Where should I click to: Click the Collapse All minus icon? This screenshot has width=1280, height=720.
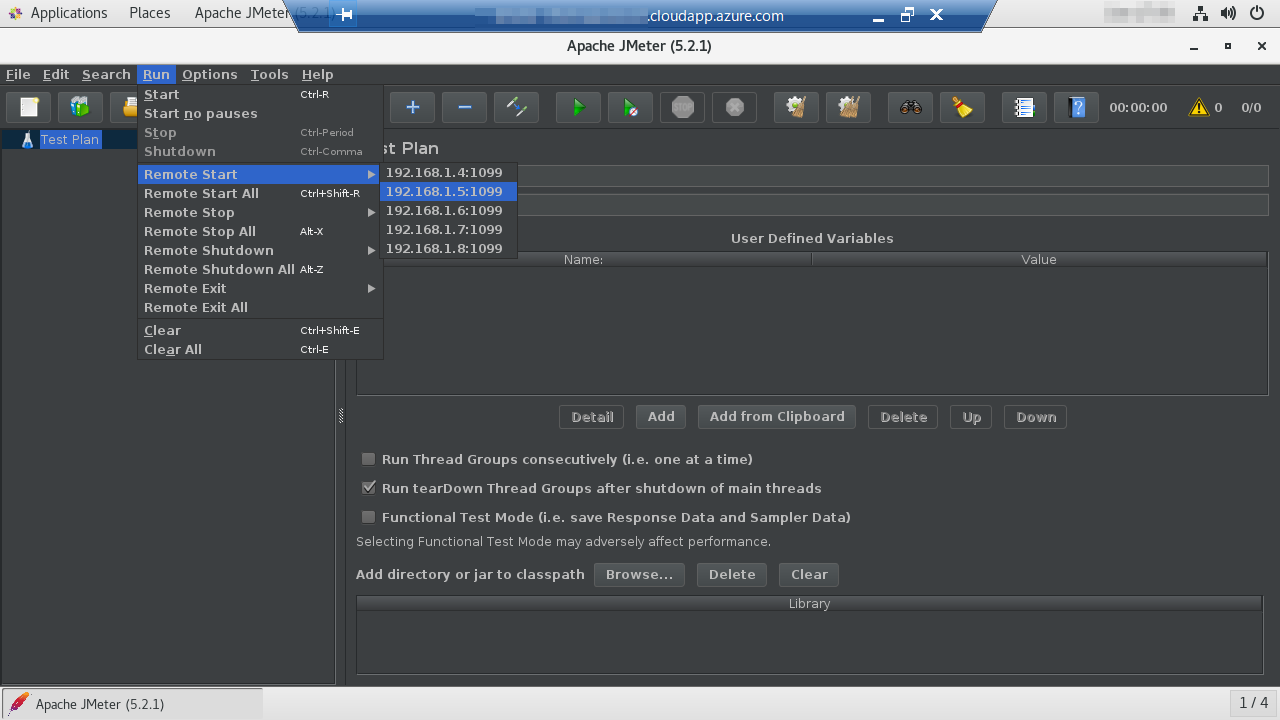464,107
